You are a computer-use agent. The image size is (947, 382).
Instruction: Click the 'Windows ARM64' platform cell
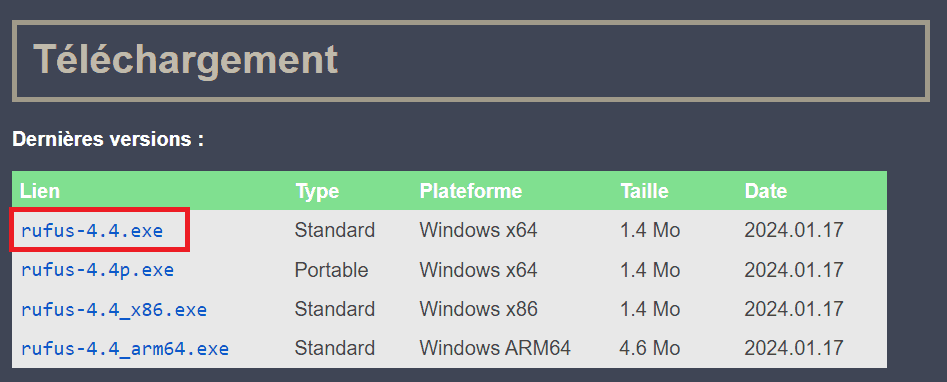[495, 349]
